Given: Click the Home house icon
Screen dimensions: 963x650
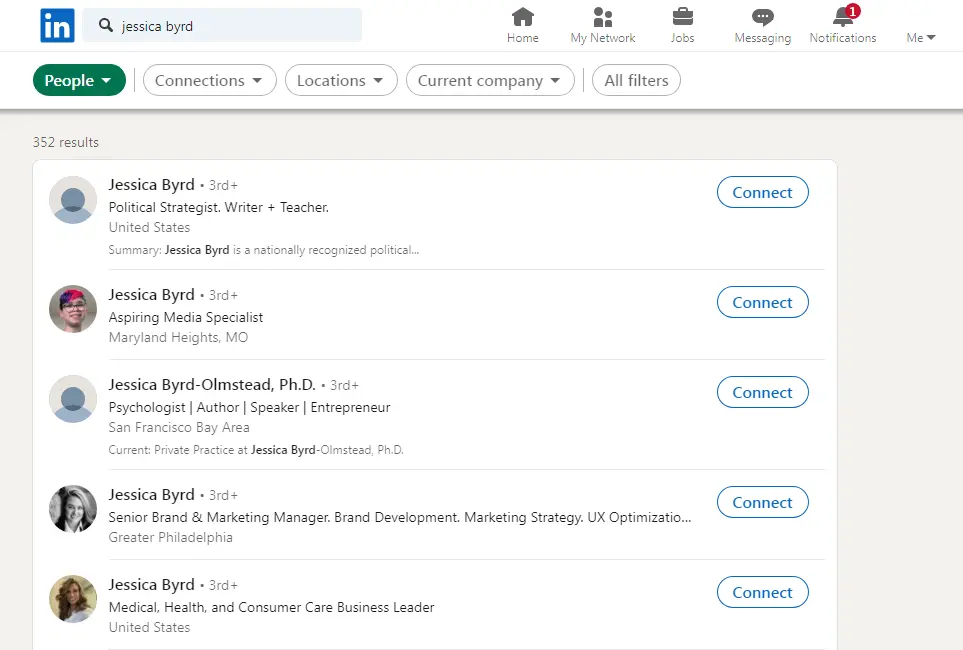Looking at the screenshot, I should pyautogui.click(x=523, y=17).
